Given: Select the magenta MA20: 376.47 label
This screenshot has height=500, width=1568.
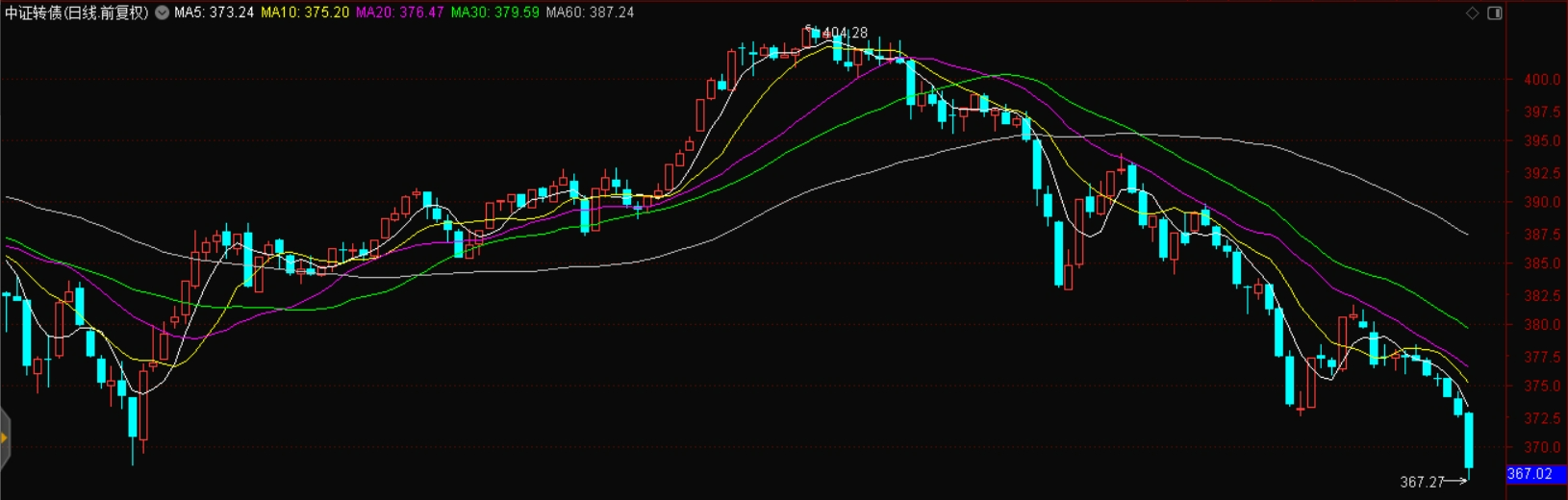Looking at the screenshot, I should (399, 12).
